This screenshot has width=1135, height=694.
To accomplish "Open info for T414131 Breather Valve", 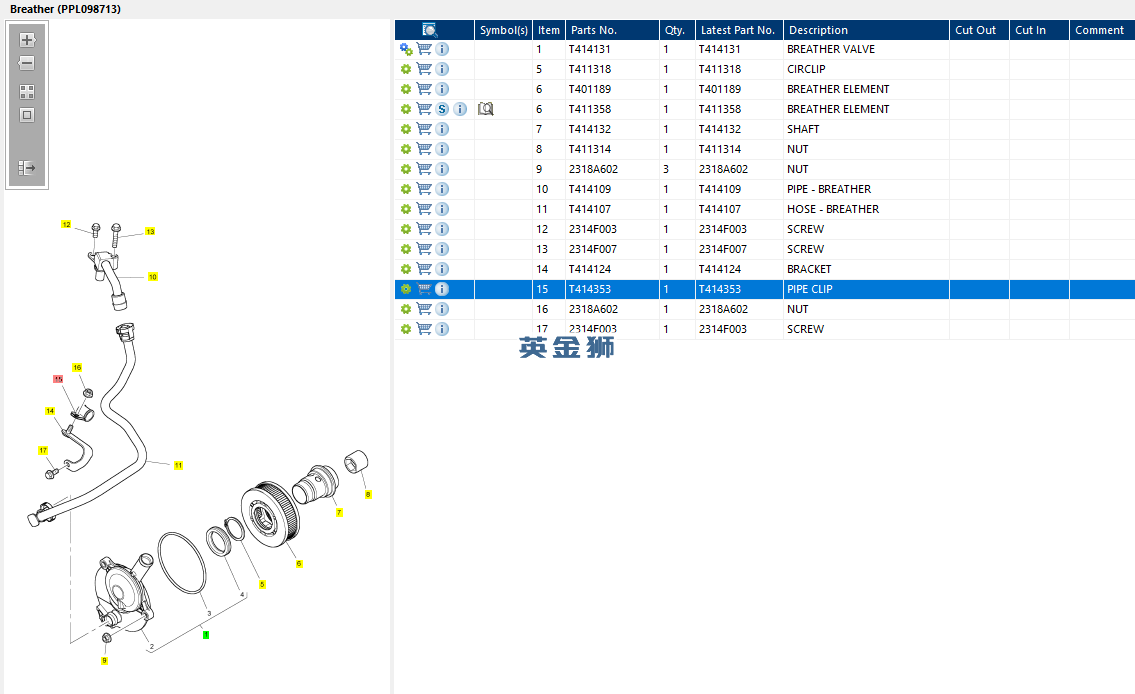I will coord(442,49).
